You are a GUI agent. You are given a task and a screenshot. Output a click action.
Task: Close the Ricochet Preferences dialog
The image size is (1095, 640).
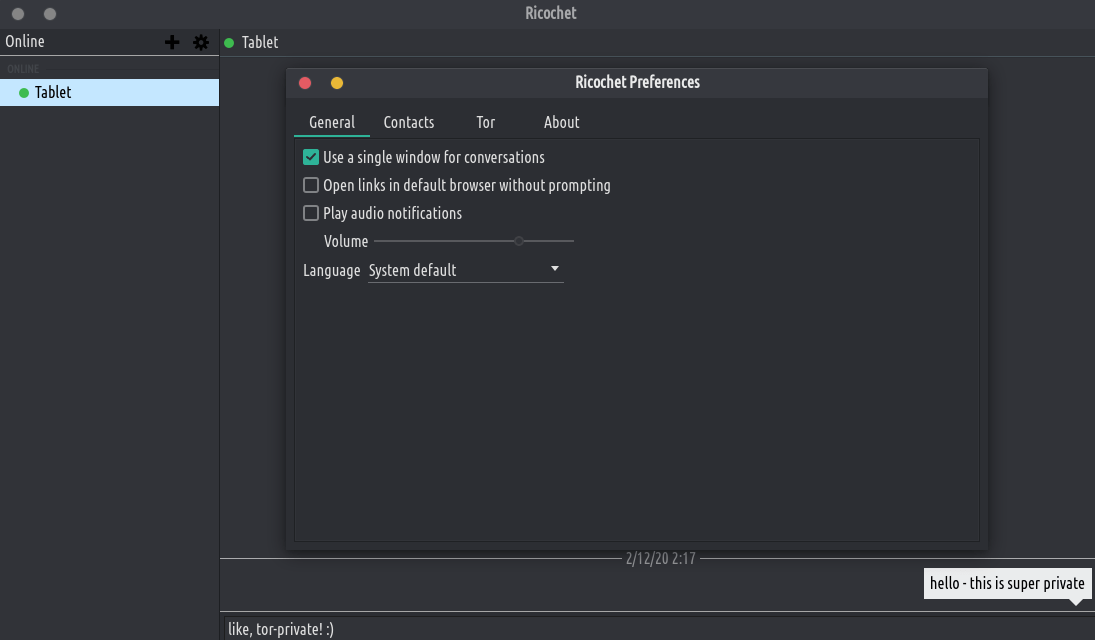click(x=306, y=83)
